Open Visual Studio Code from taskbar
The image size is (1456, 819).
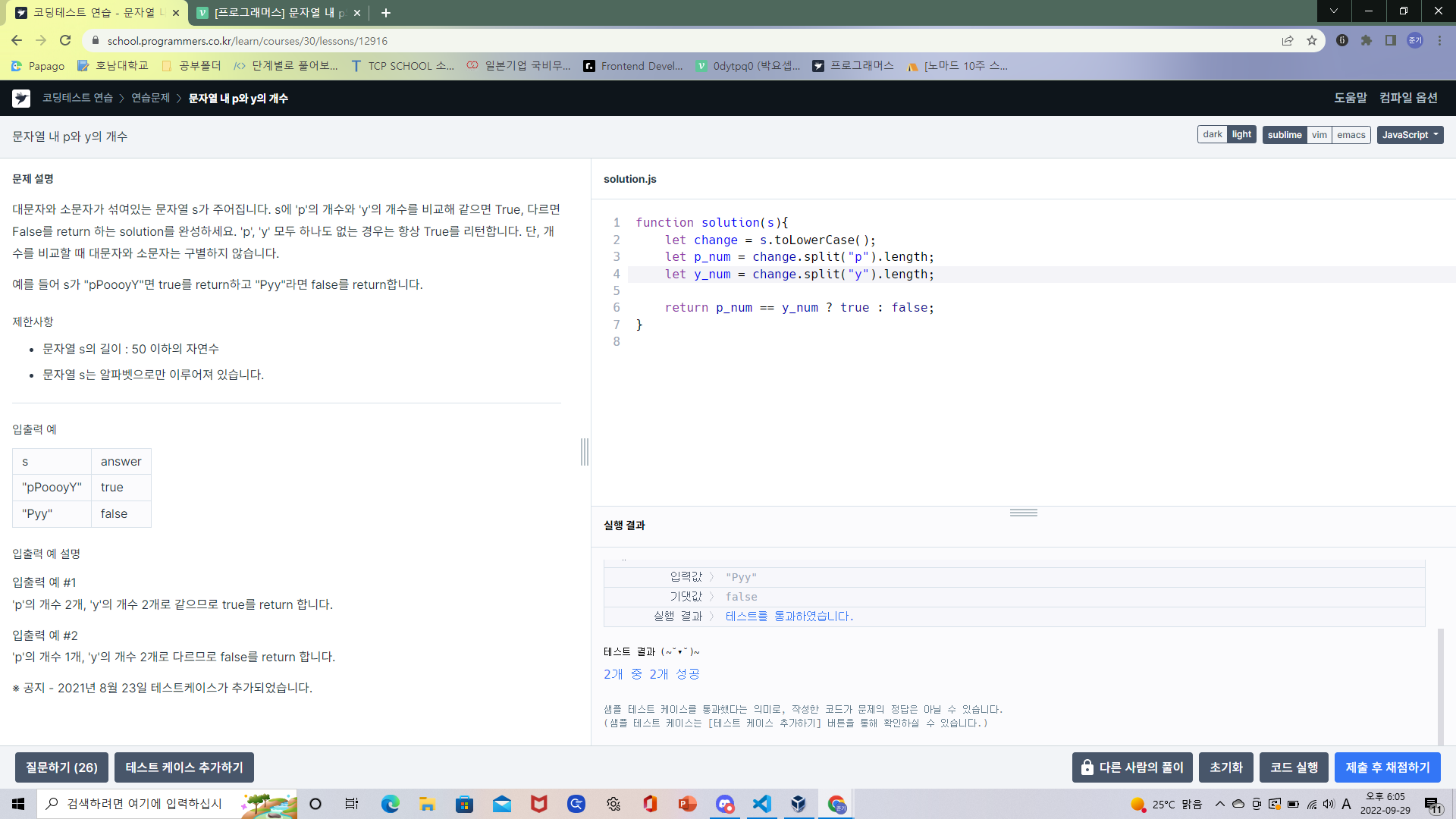coord(762,804)
